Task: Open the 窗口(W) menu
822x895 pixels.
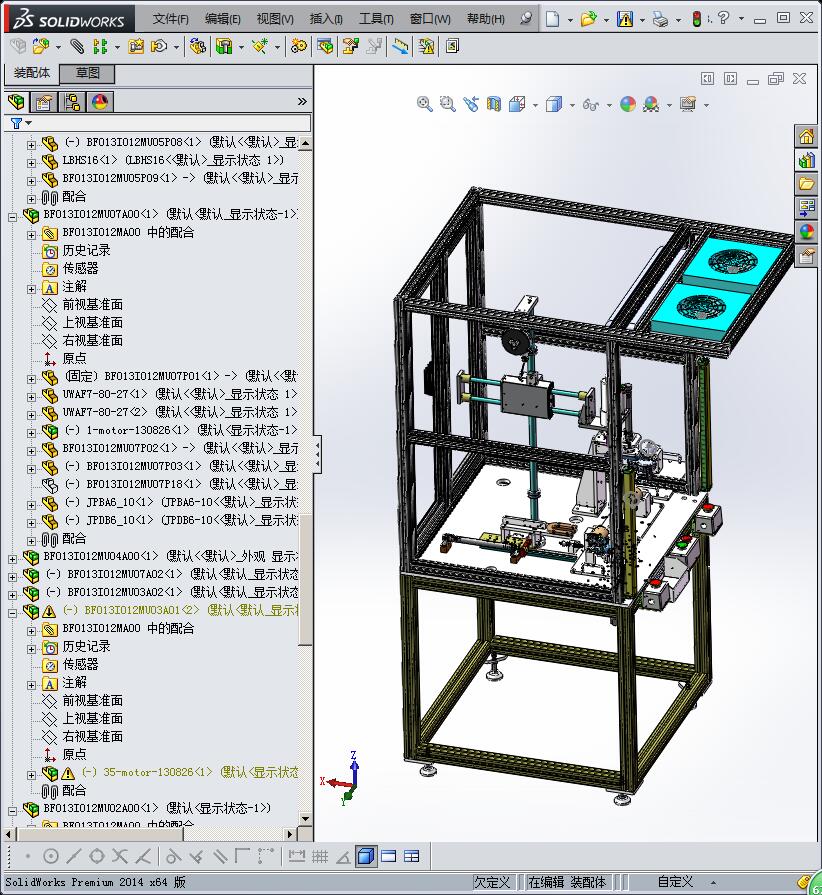Action: [430, 19]
